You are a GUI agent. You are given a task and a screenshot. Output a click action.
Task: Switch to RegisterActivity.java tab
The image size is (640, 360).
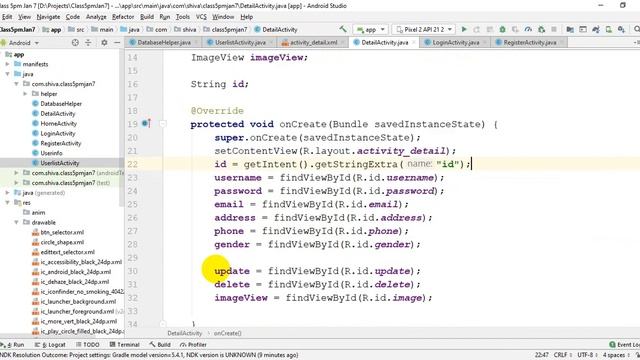pyautogui.click(x=530, y=42)
